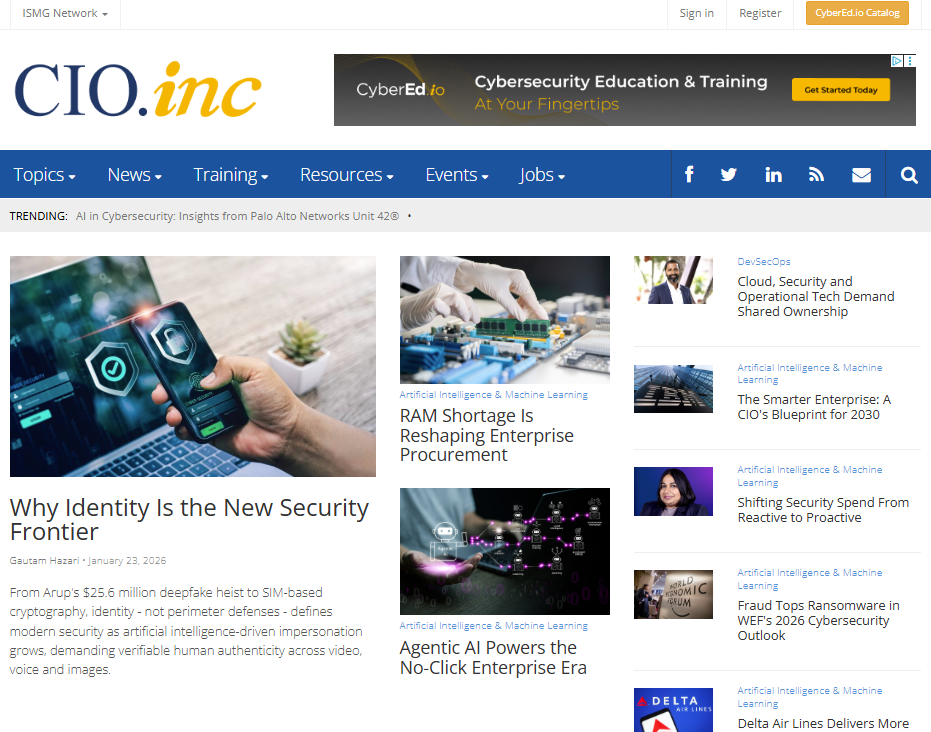The width and height of the screenshot is (931, 732).
Task: Open the News menu
Action: pyautogui.click(x=135, y=175)
